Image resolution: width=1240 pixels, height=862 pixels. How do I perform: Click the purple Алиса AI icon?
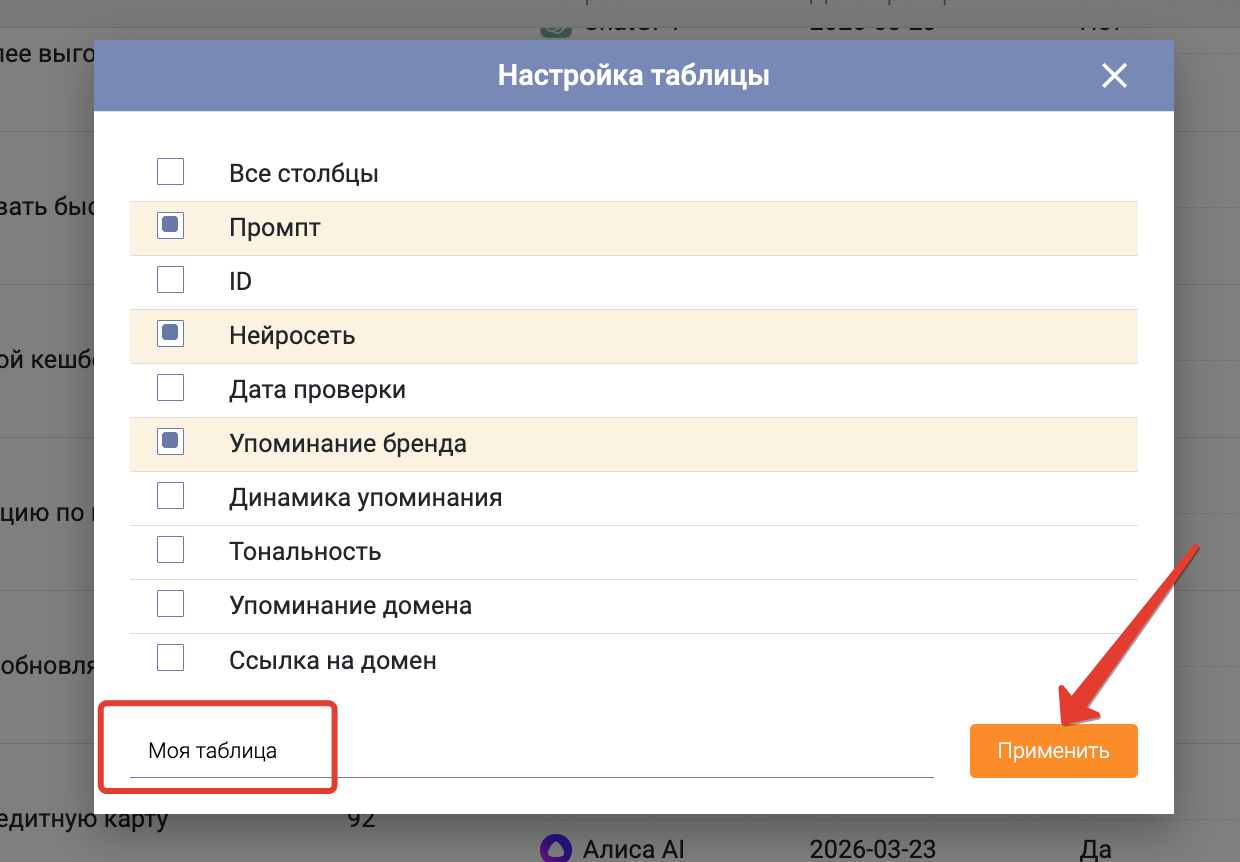tap(555, 849)
